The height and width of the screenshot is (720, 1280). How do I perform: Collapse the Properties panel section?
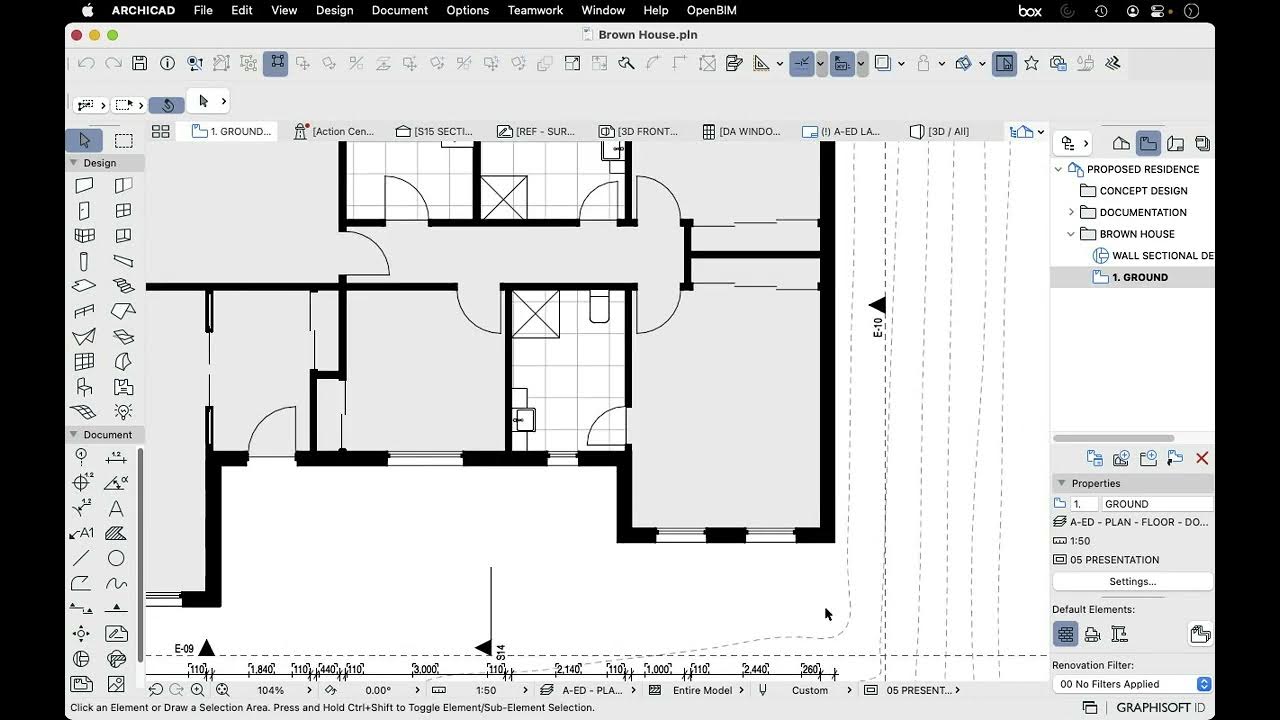click(x=1061, y=483)
